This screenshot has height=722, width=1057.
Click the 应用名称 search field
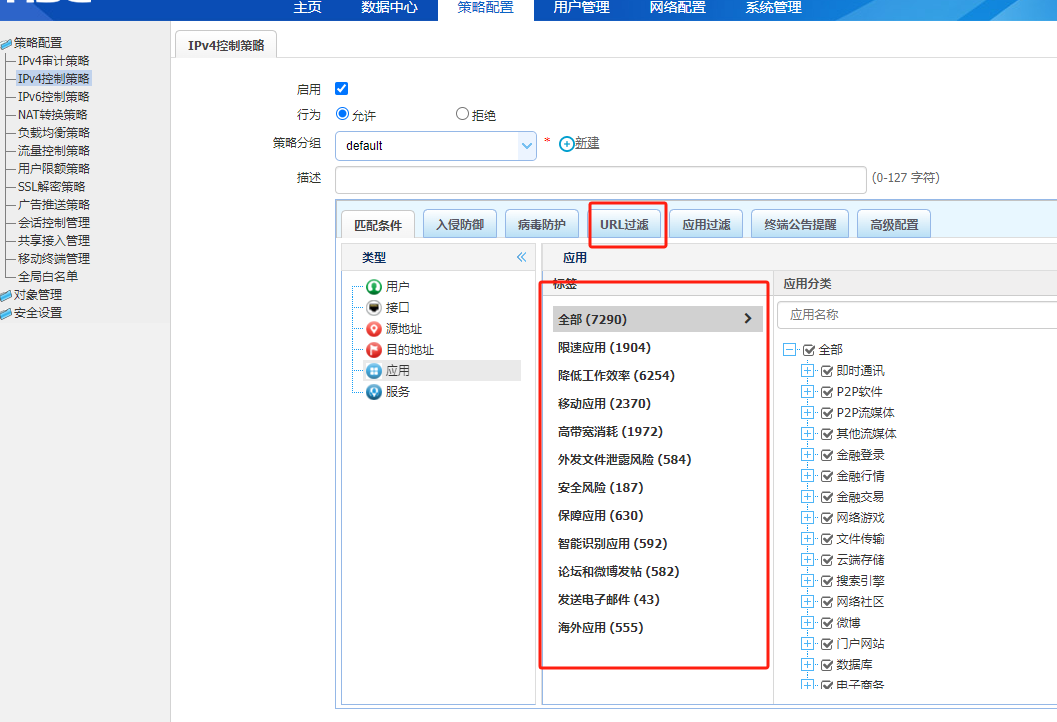917,315
